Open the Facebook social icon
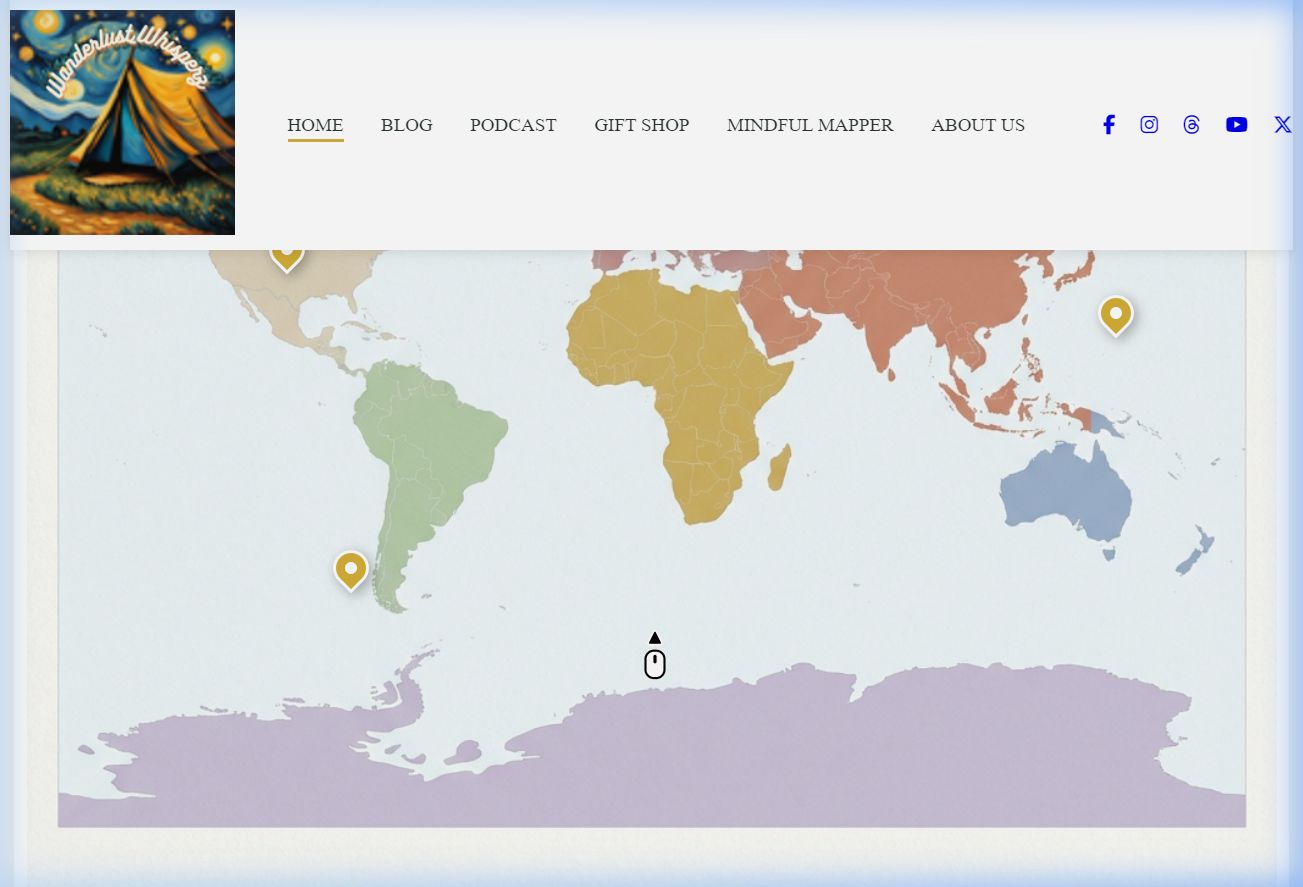Viewport: 1303px width, 887px height. pyautogui.click(x=1108, y=125)
